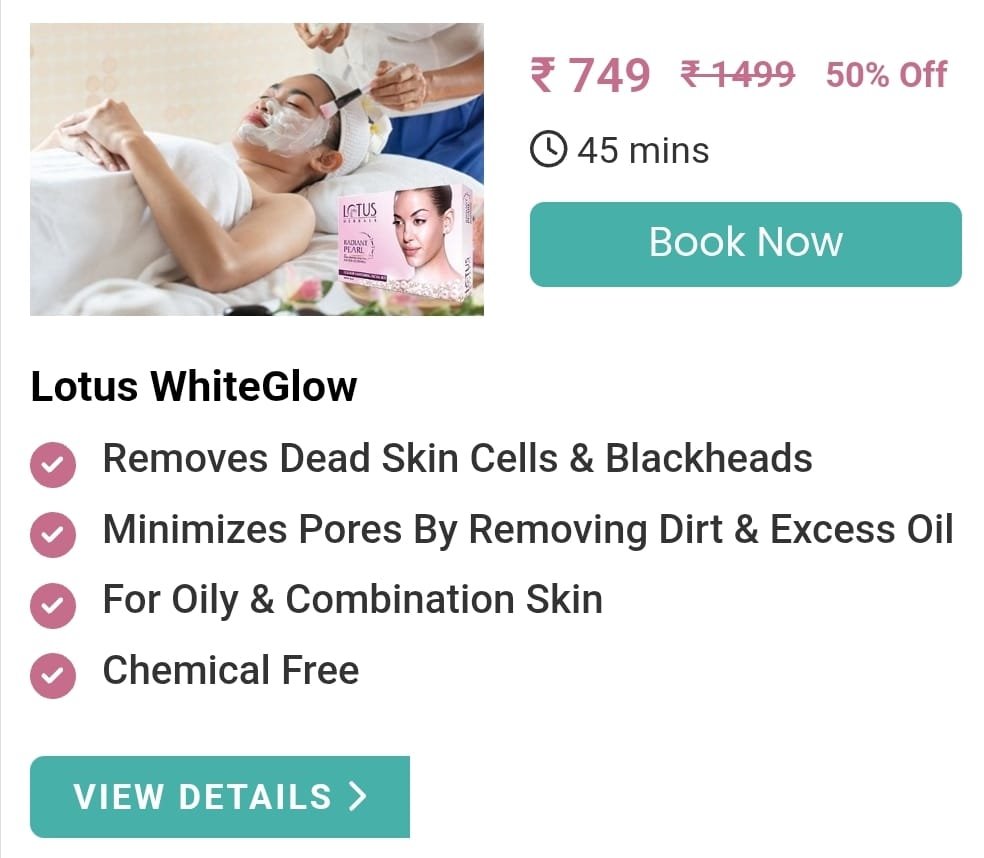
Task: Click the 45 mins duration text
Action: click(x=643, y=151)
